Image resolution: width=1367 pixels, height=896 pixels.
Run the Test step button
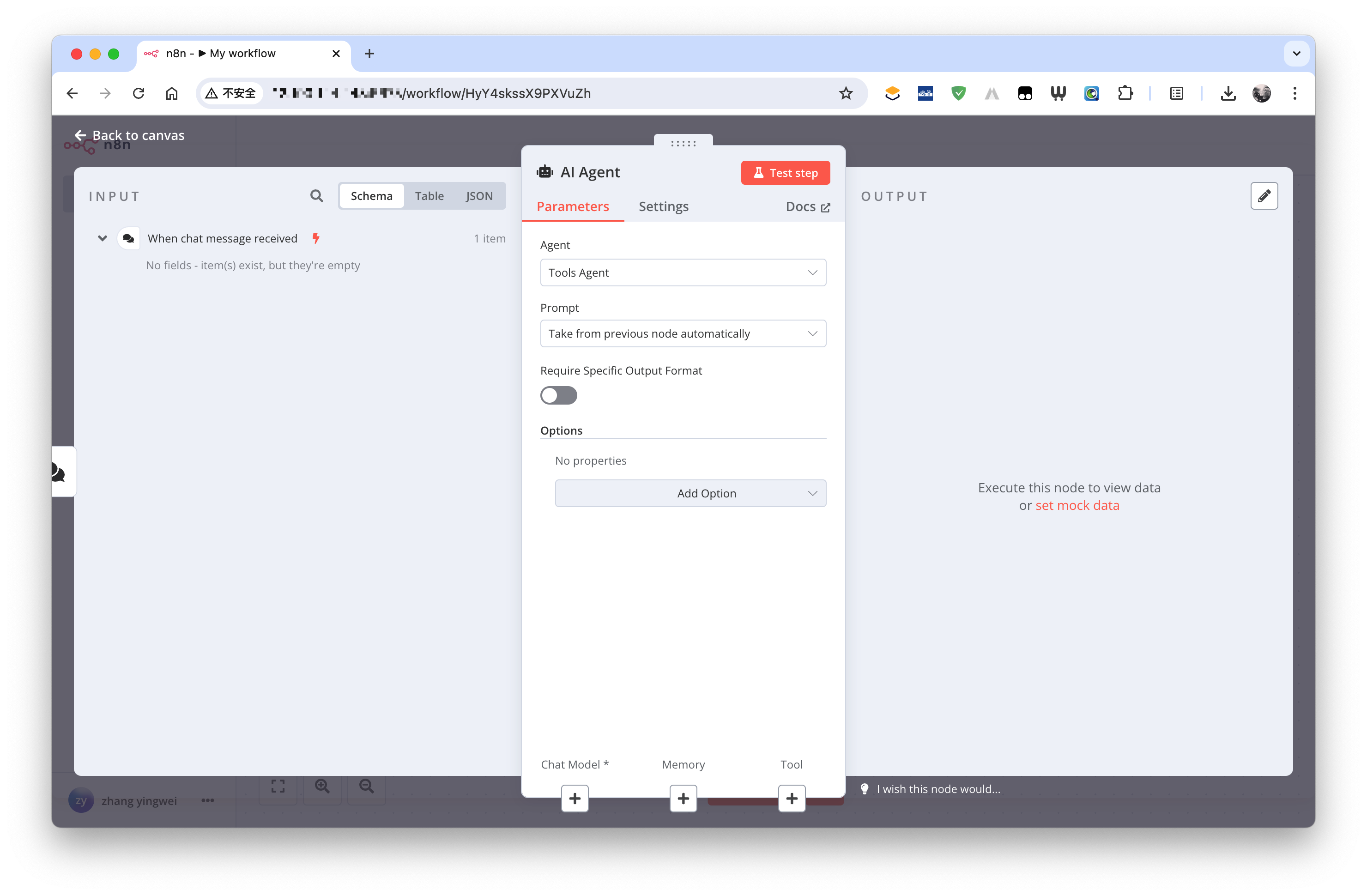[x=785, y=173]
